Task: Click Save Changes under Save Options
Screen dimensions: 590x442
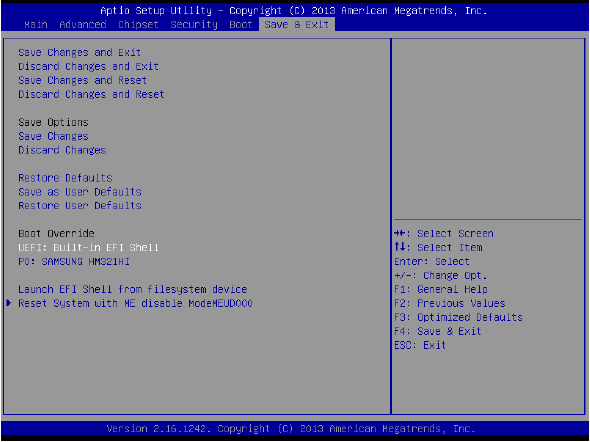Action: point(53,136)
